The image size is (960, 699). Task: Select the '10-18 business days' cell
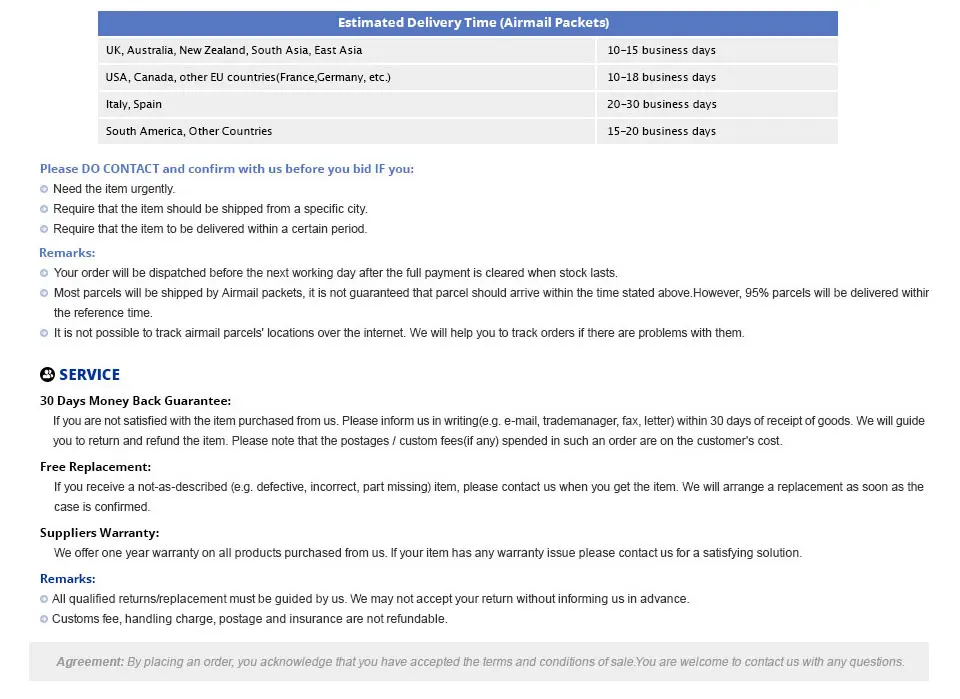(717, 77)
